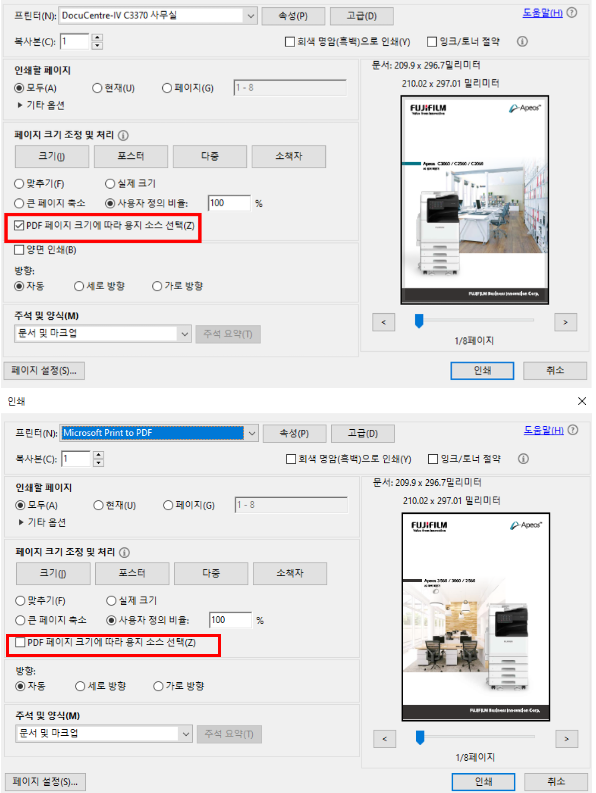
Task: Select 소책자 tab in lower dialog
Action: click(x=290, y=574)
